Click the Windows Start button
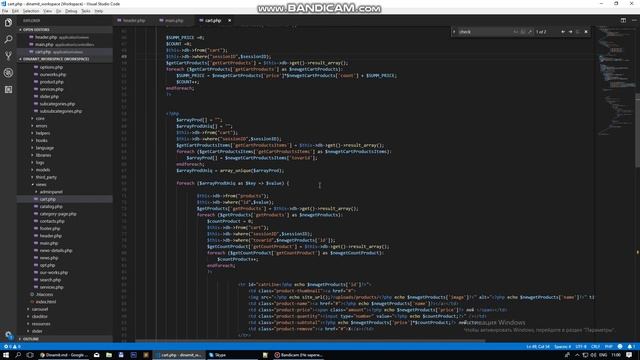Image resolution: width=640 pixels, height=360 pixels. (6, 355)
